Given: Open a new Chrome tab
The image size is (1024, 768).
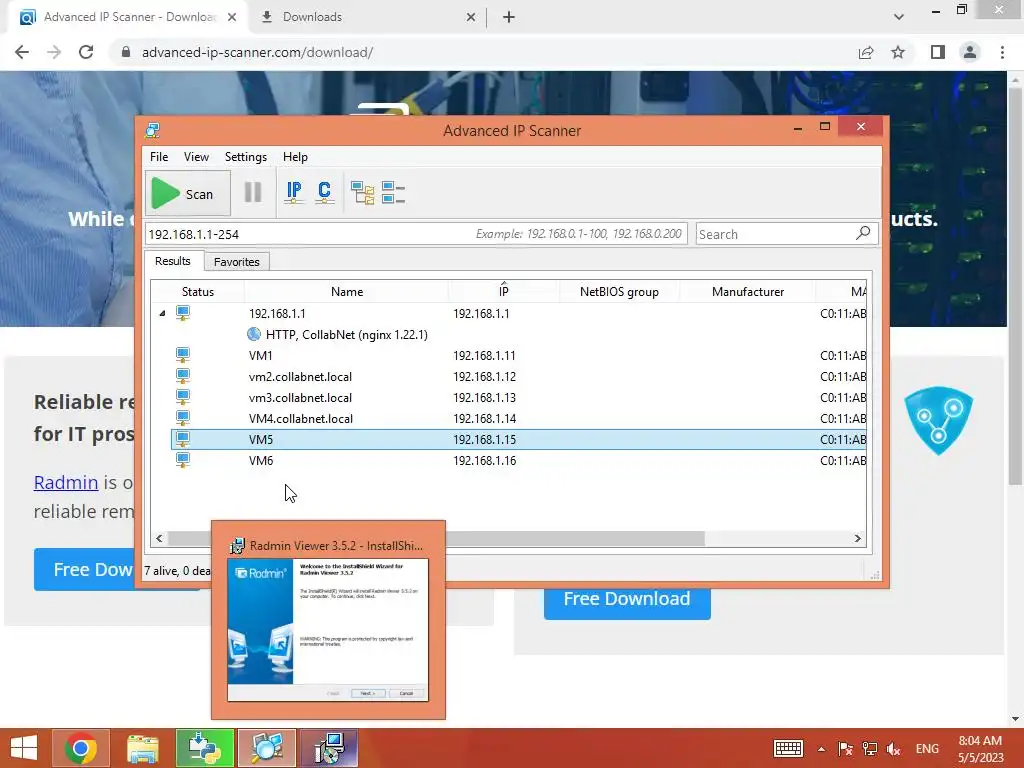Looking at the screenshot, I should click(x=509, y=17).
